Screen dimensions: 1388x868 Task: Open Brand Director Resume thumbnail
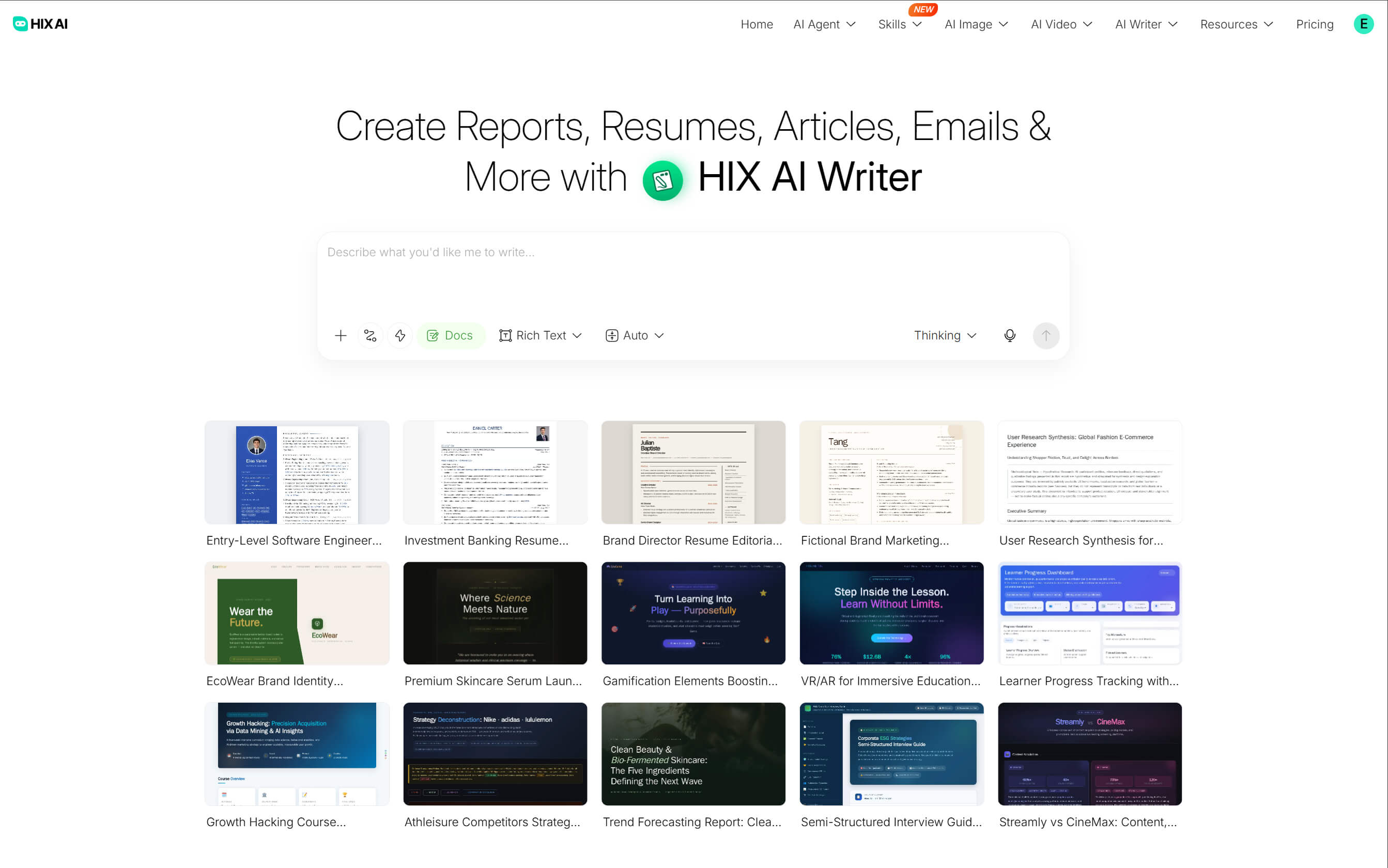[693, 472]
